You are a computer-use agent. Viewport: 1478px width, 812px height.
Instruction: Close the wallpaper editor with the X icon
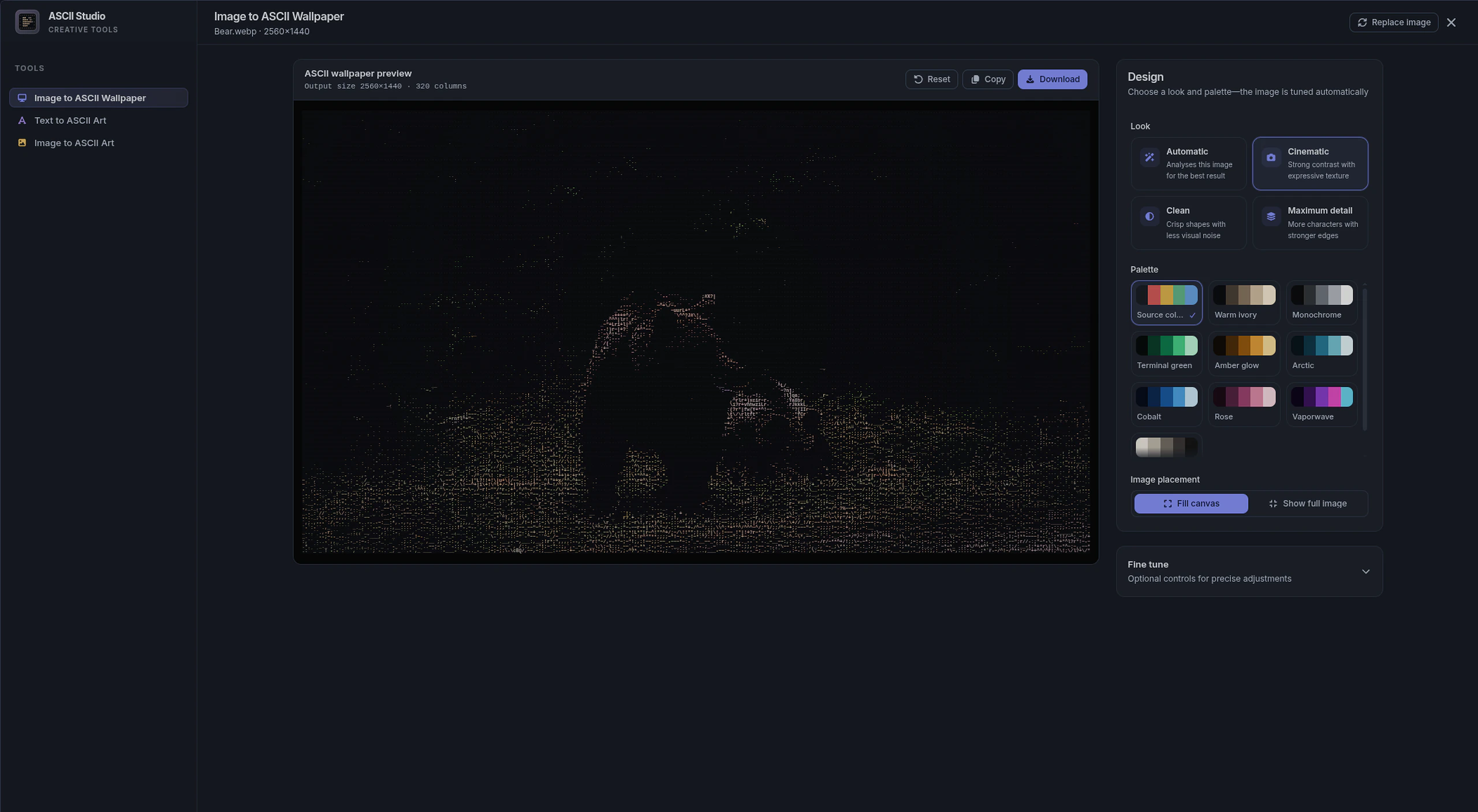[1451, 23]
